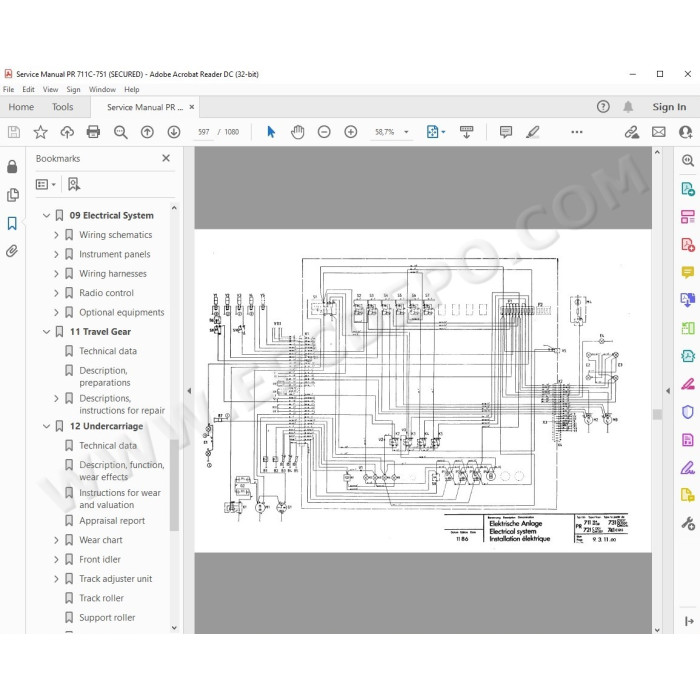Open the Sign menu
Viewport: 700px width, 700px height.
tap(73, 89)
